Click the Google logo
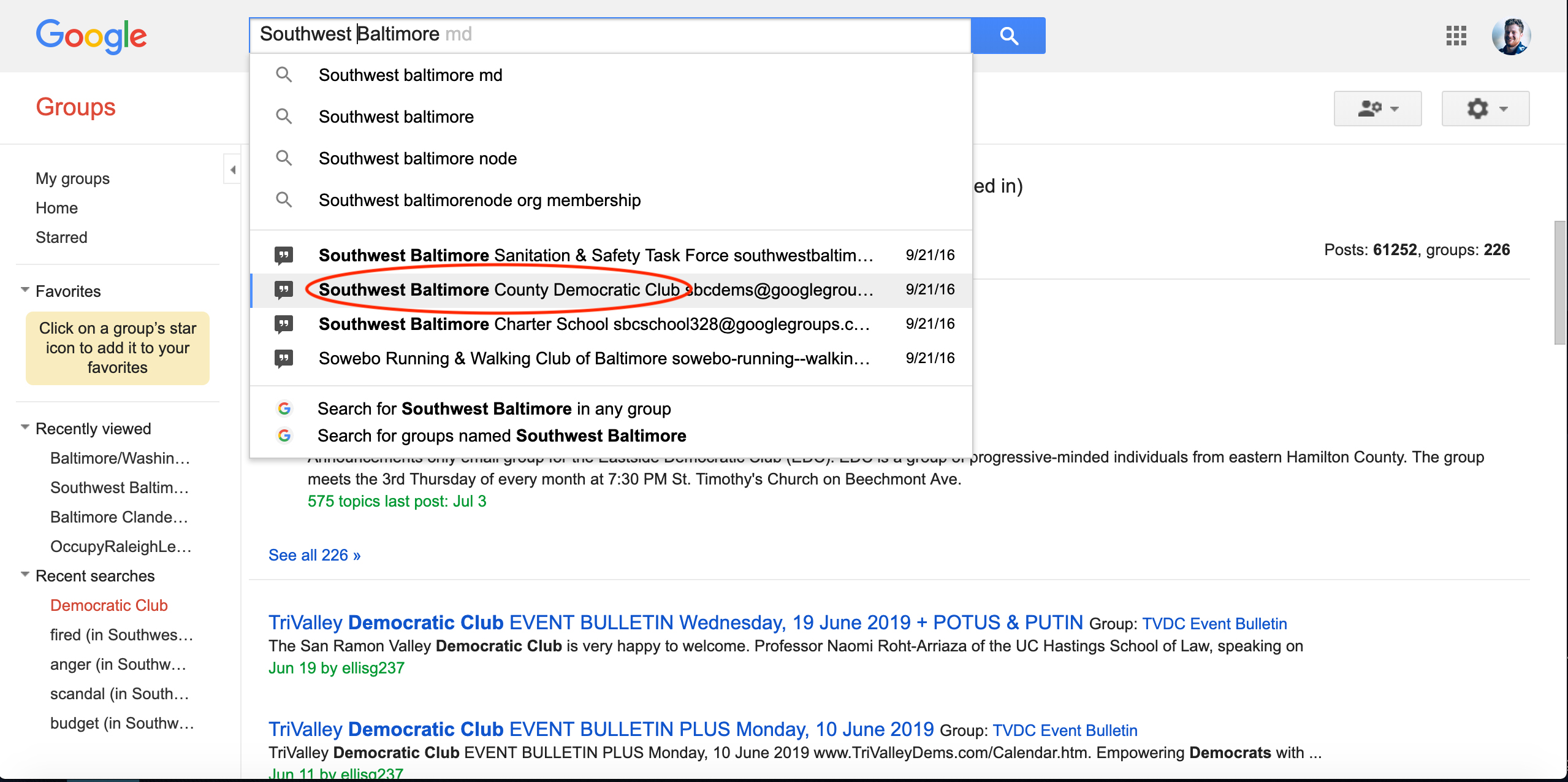 (x=91, y=36)
